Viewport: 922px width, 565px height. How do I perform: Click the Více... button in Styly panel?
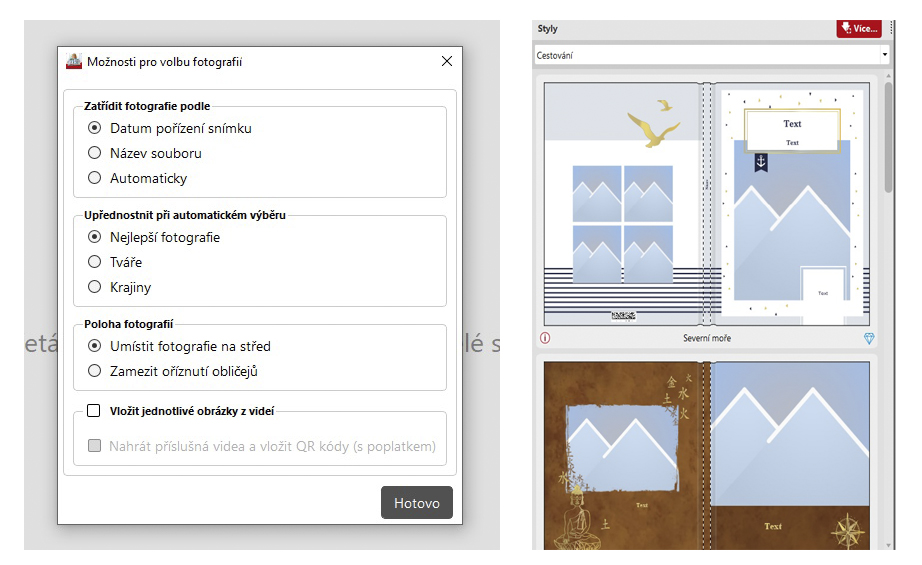coord(859,28)
